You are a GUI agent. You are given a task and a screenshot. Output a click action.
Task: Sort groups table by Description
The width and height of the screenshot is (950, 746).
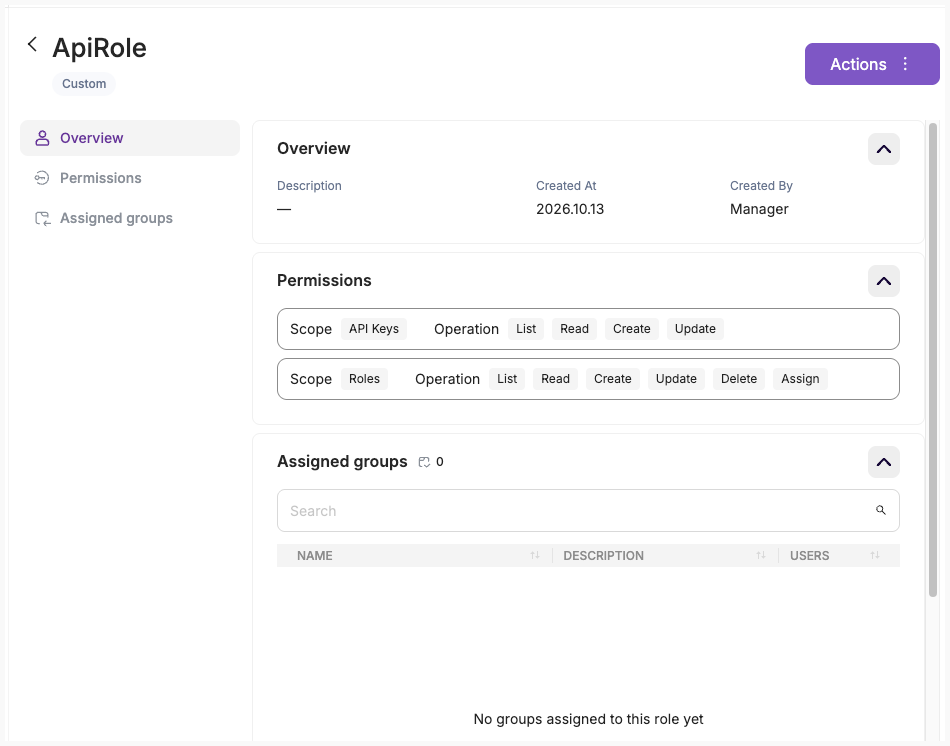(x=761, y=555)
